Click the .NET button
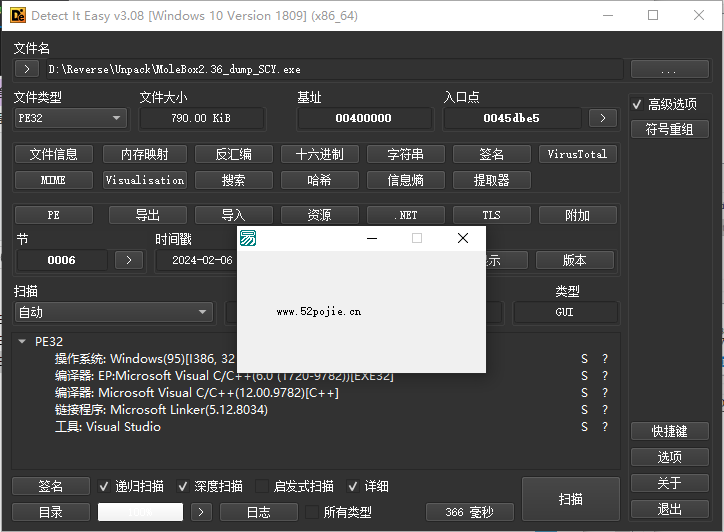The image size is (724, 532). click(405, 215)
